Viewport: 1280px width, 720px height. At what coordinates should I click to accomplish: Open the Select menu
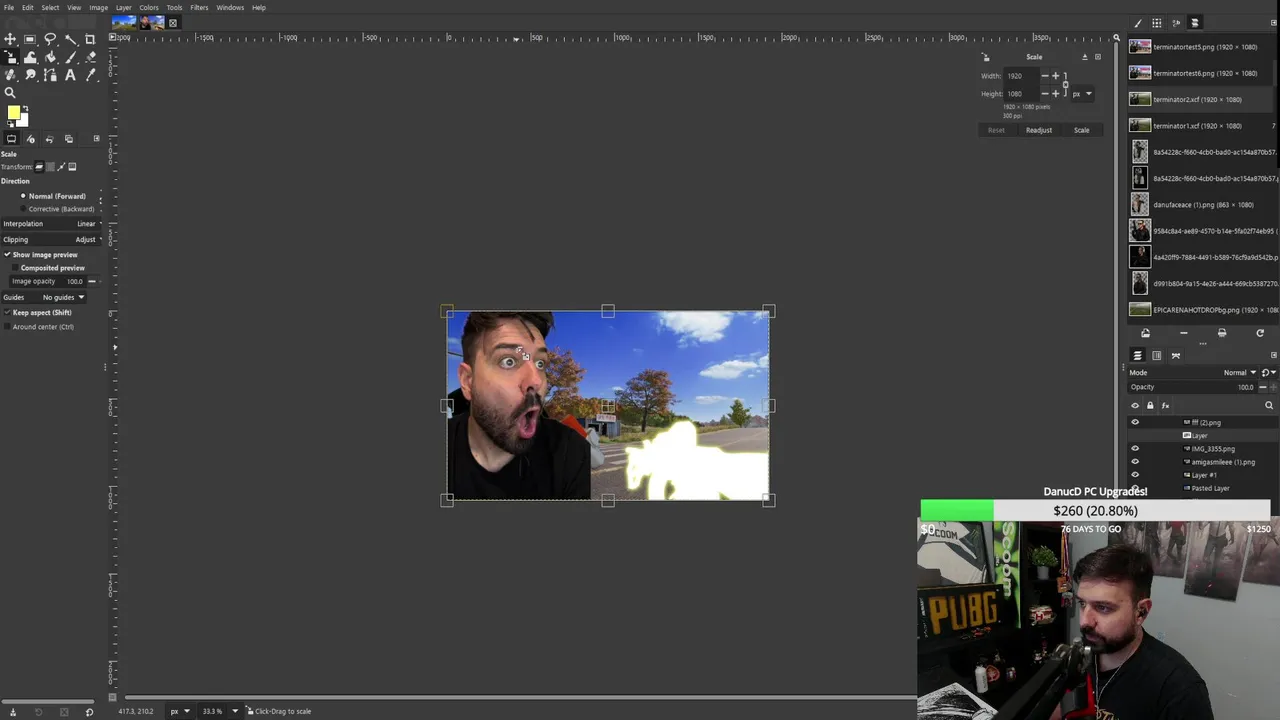coord(50,7)
